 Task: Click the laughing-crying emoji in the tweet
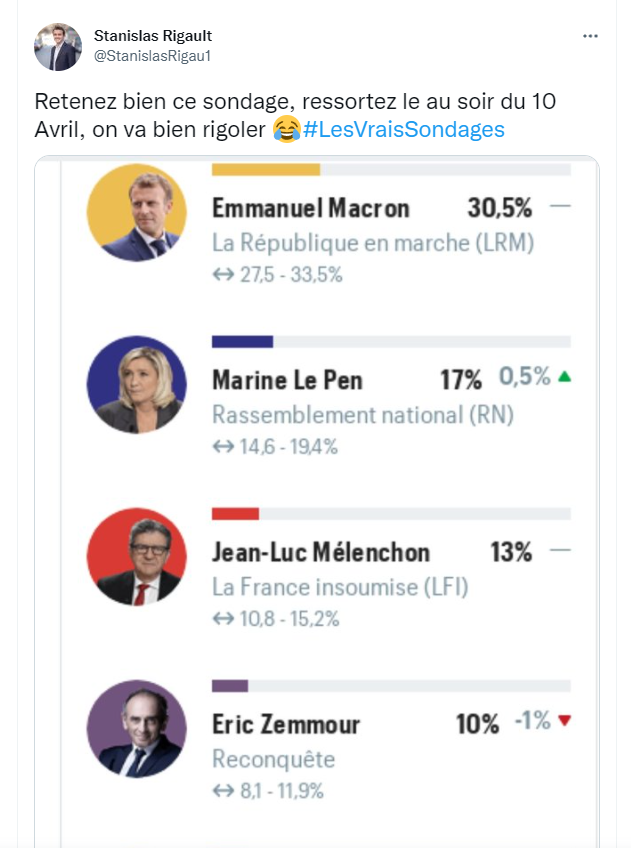[x=285, y=130]
